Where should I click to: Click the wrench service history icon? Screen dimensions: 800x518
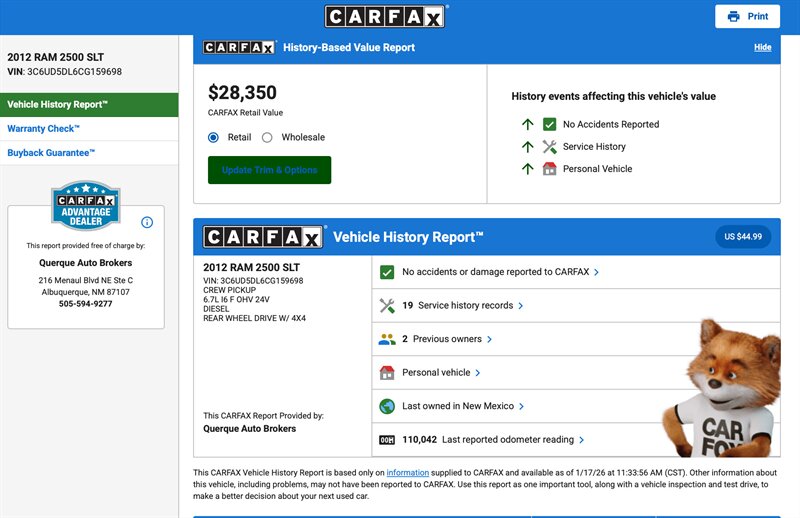[x=387, y=306]
